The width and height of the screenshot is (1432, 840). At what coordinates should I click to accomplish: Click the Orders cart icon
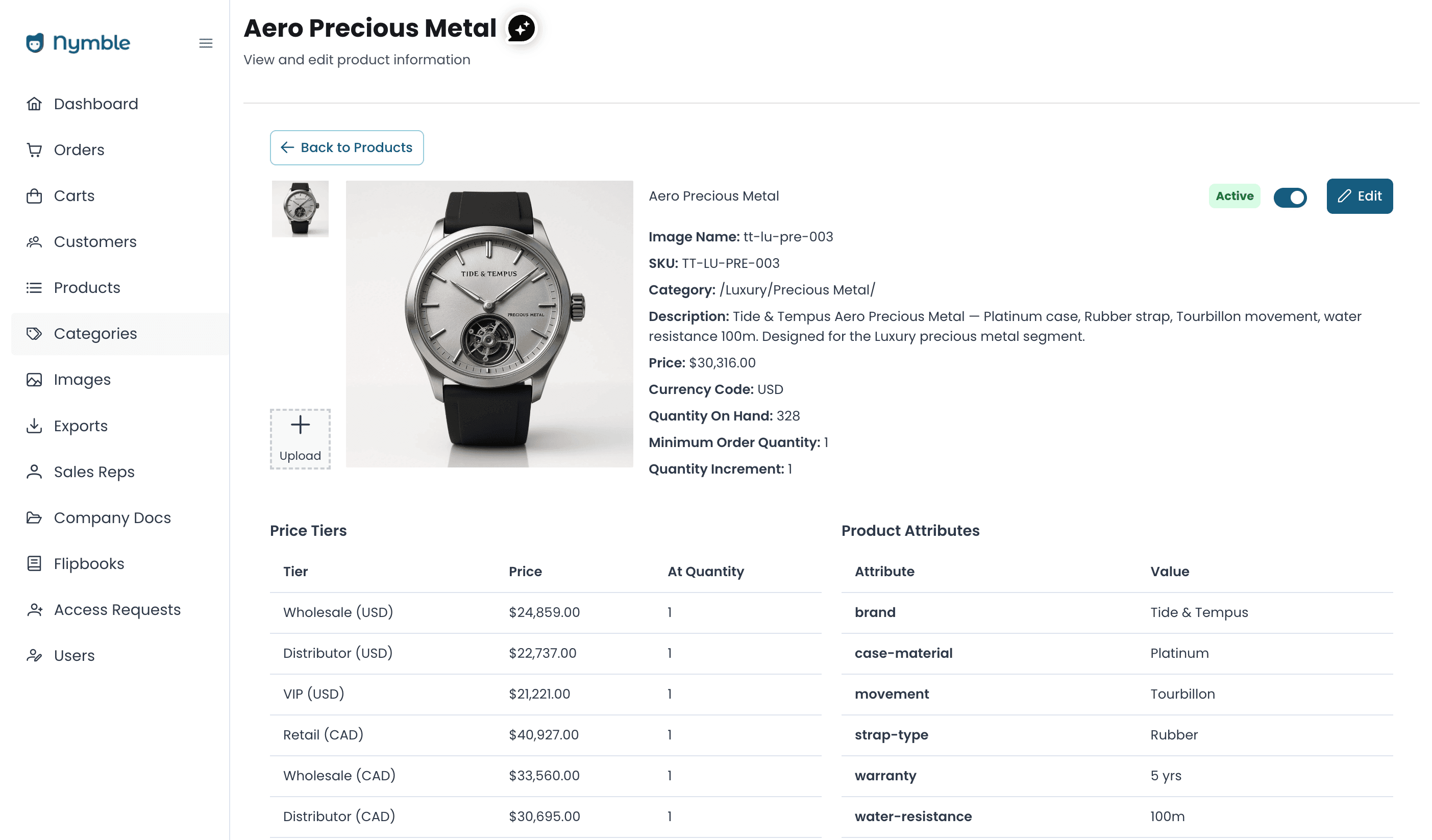[34, 150]
